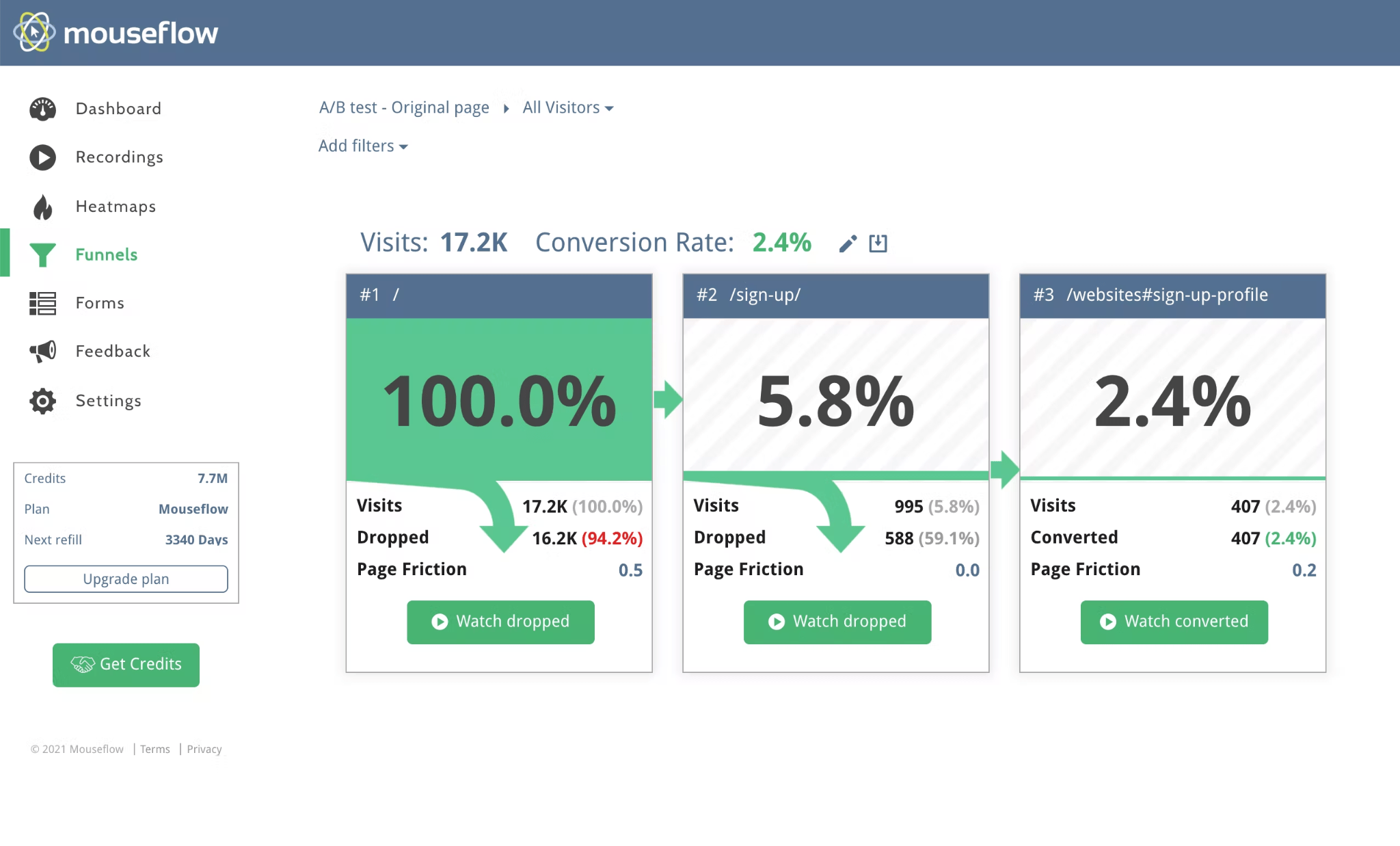The width and height of the screenshot is (1400, 846).
Task: Click Watch dropped on step #1 /
Action: (500, 620)
